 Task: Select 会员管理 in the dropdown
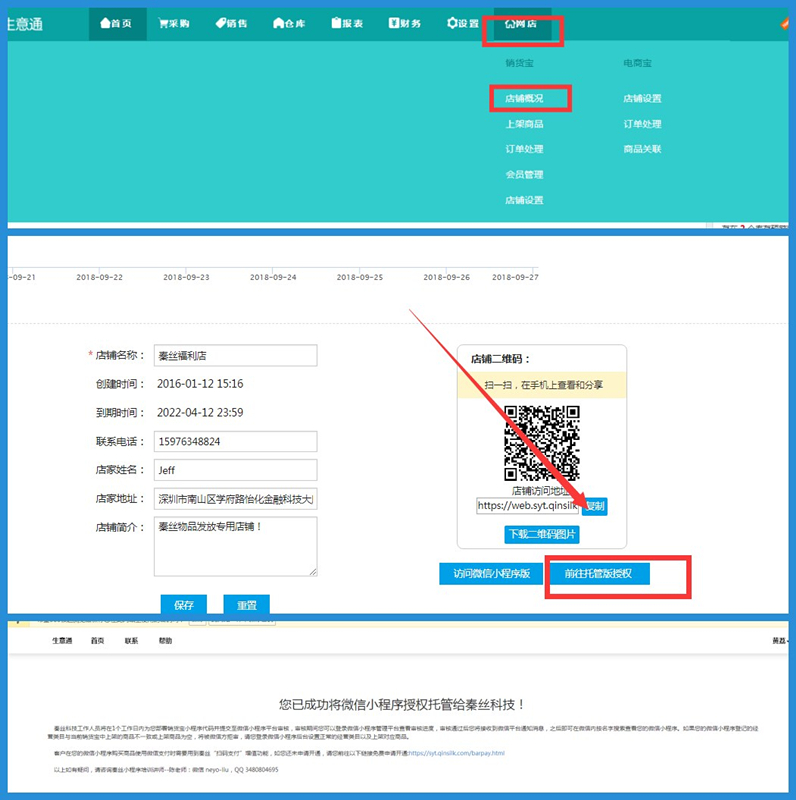click(524, 174)
